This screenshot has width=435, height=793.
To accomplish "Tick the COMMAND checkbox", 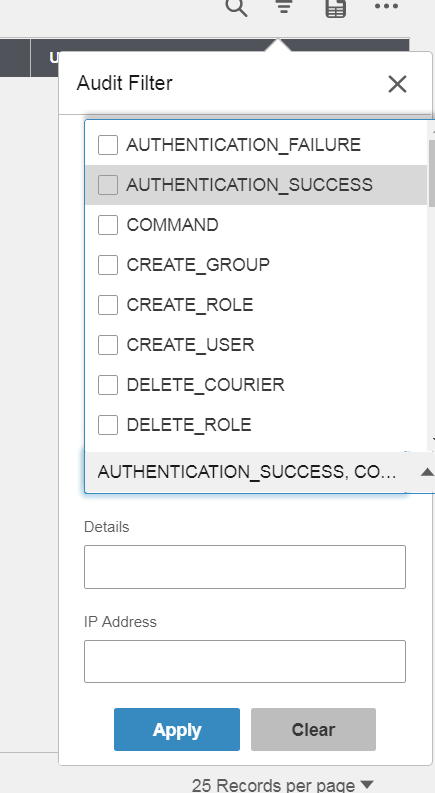I will click(108, 225).
